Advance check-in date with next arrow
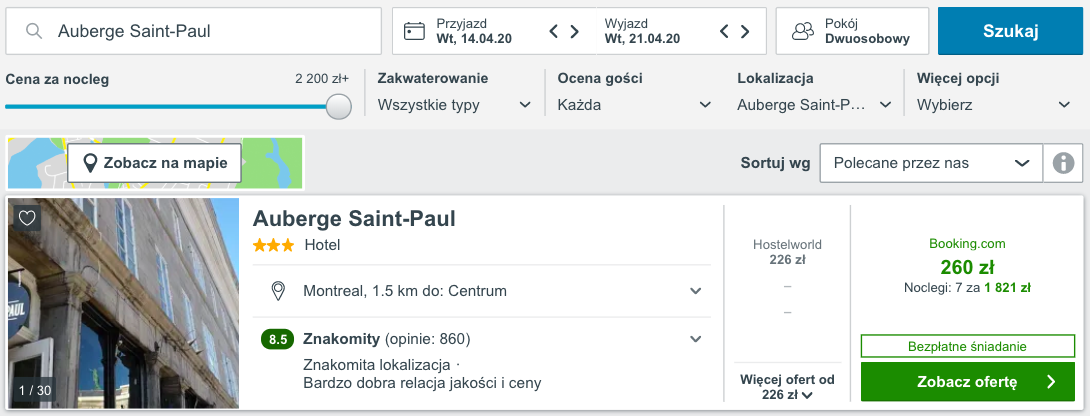 [575, 31]
